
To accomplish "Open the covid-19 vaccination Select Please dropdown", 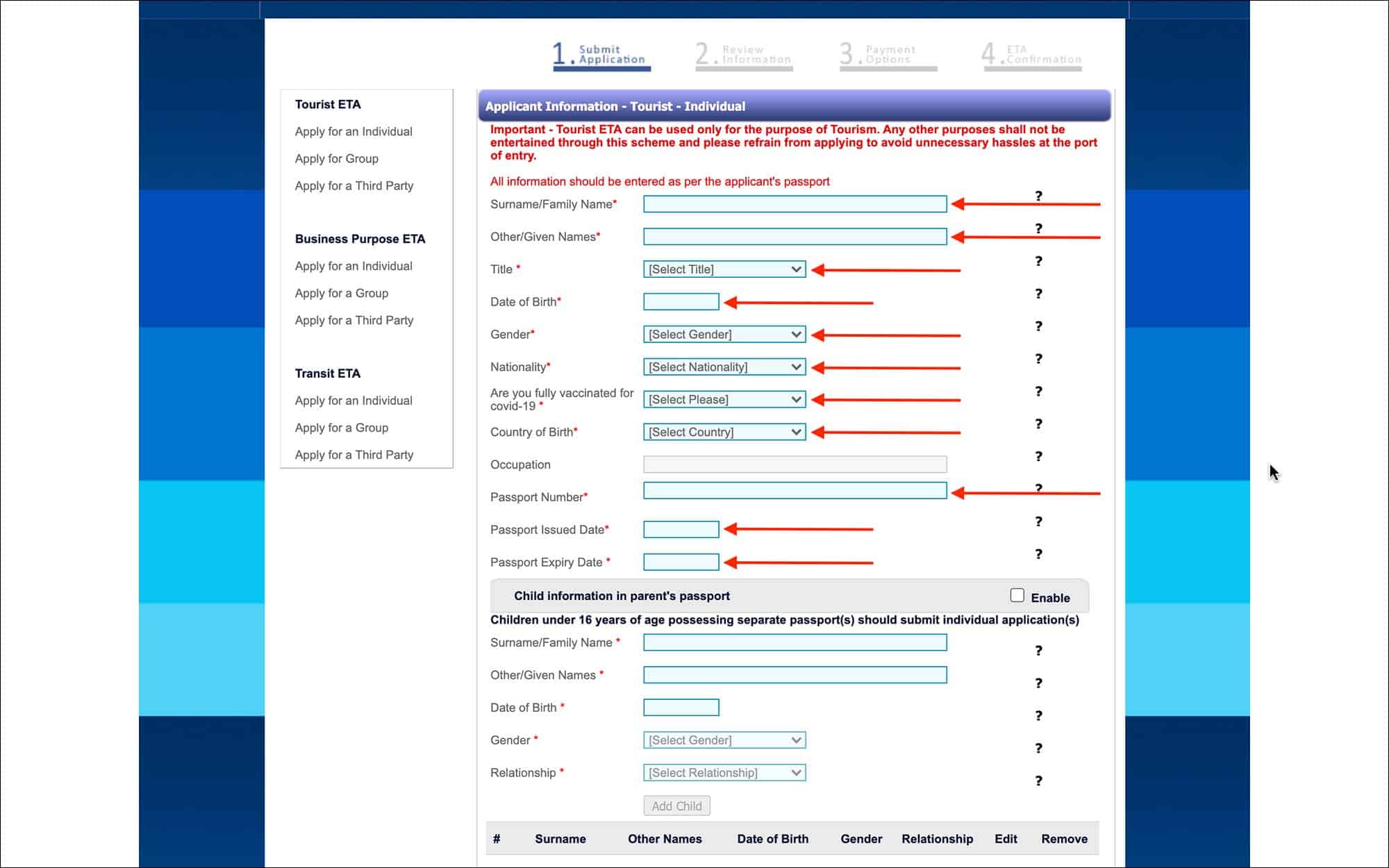I will tap(724, 400).
